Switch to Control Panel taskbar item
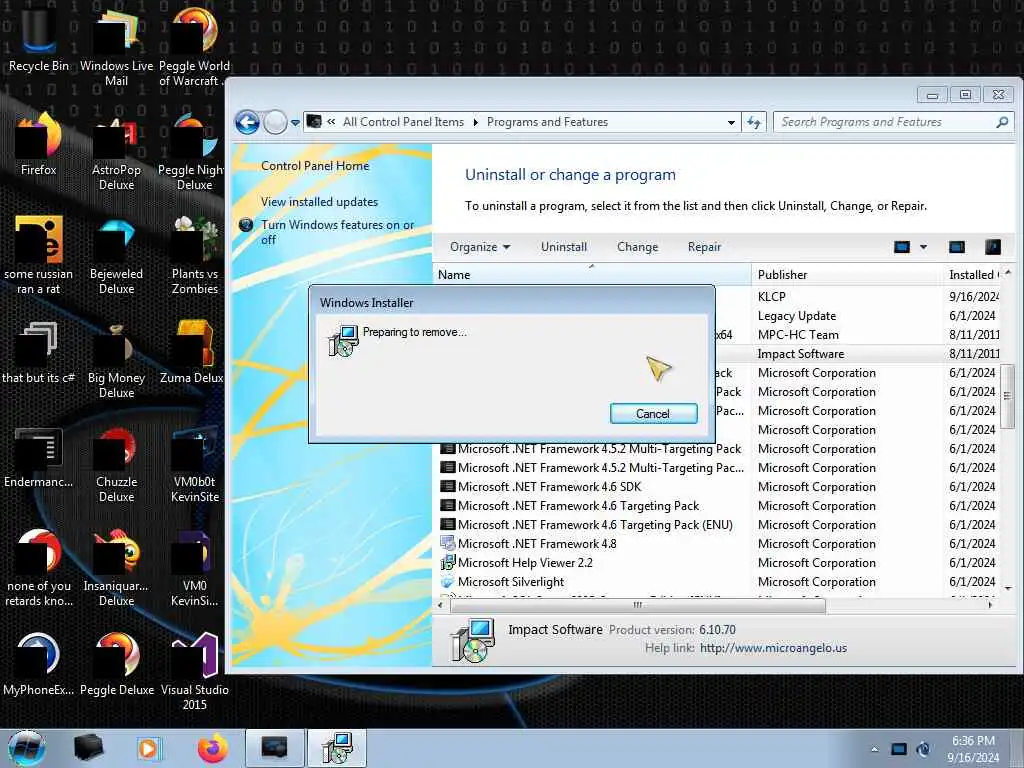This screenshot has height=768, width=1024. tap(275, 748)
